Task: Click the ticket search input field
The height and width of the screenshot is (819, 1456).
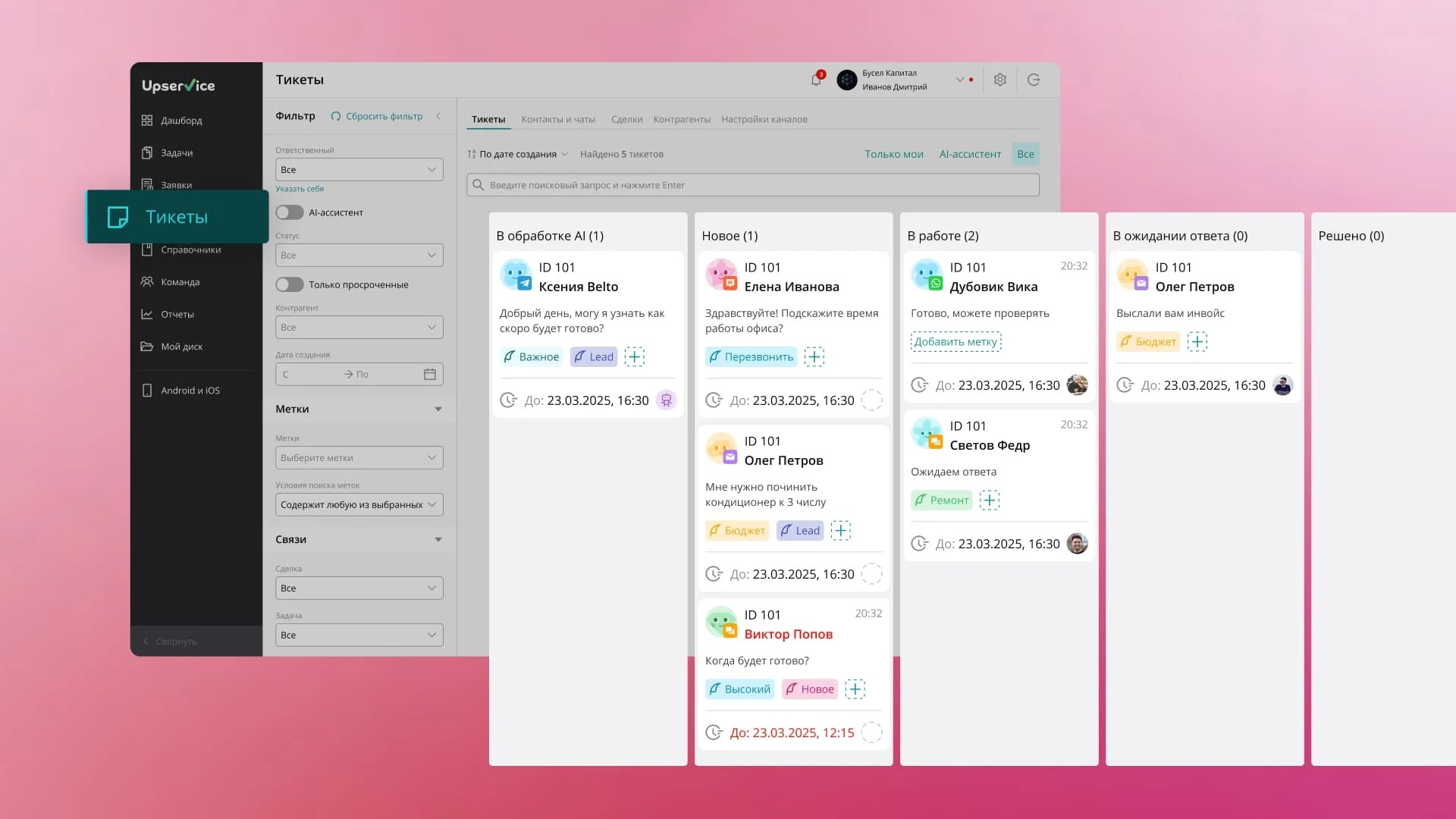Action: click(x=752, y=185)
